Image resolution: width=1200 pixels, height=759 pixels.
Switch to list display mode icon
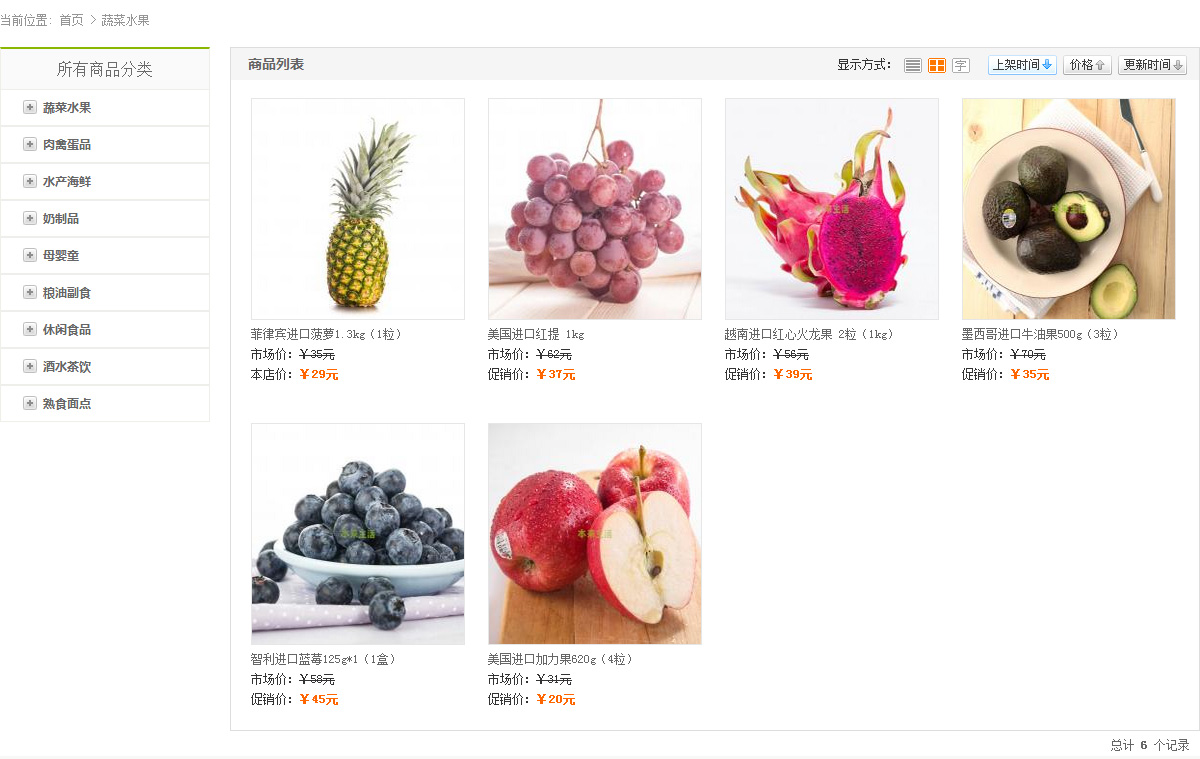[x=912, y=65]
